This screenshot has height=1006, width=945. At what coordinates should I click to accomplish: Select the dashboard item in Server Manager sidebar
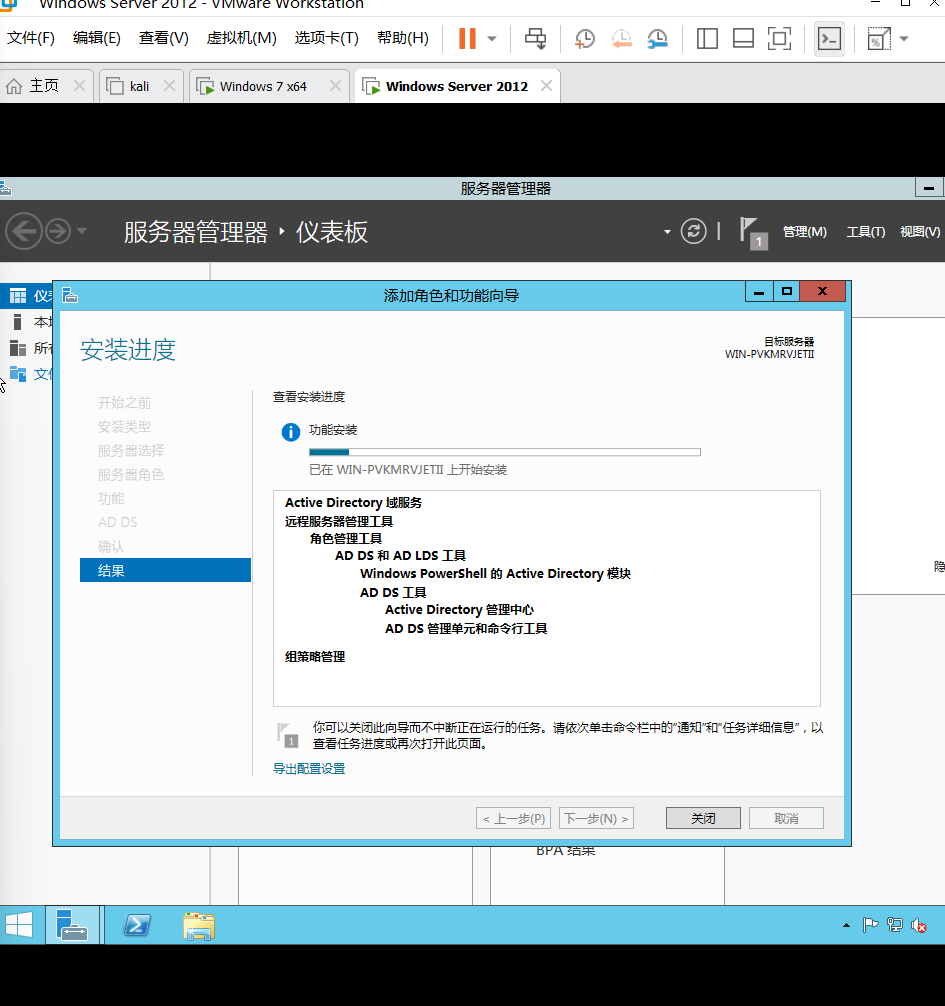point(26,296)
